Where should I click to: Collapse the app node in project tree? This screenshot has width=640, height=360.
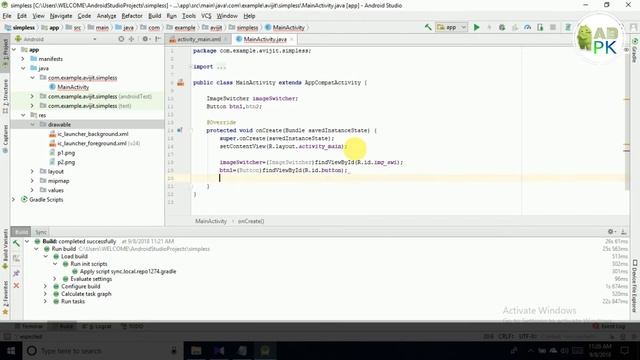click(14, 50)
